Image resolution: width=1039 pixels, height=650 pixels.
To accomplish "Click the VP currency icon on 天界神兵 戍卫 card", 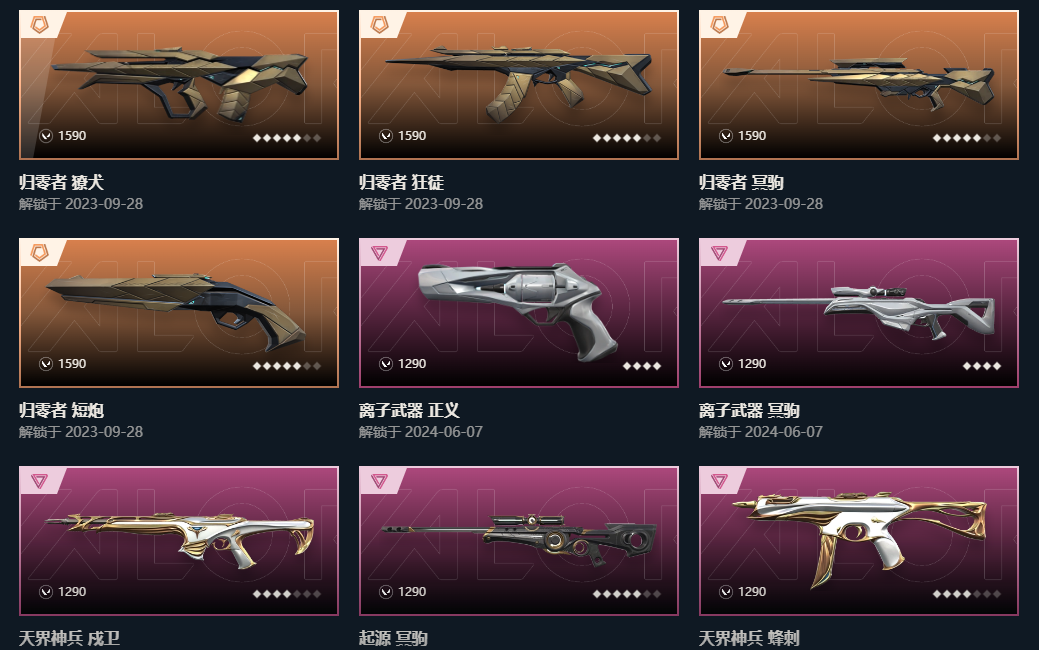I will tap(46, 592).
